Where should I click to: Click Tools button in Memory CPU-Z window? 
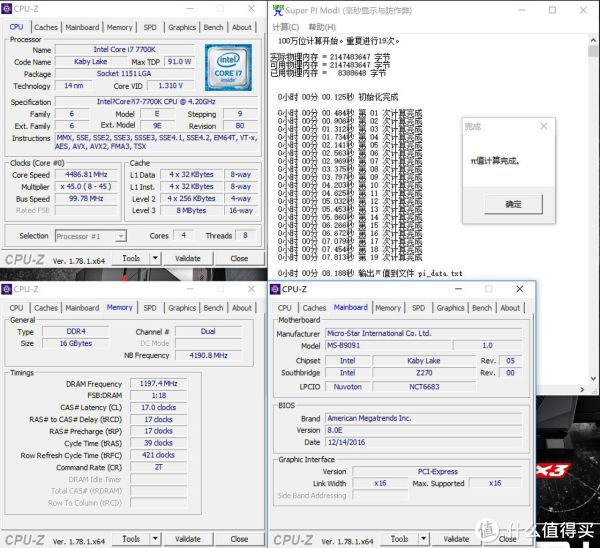(131, 539)
